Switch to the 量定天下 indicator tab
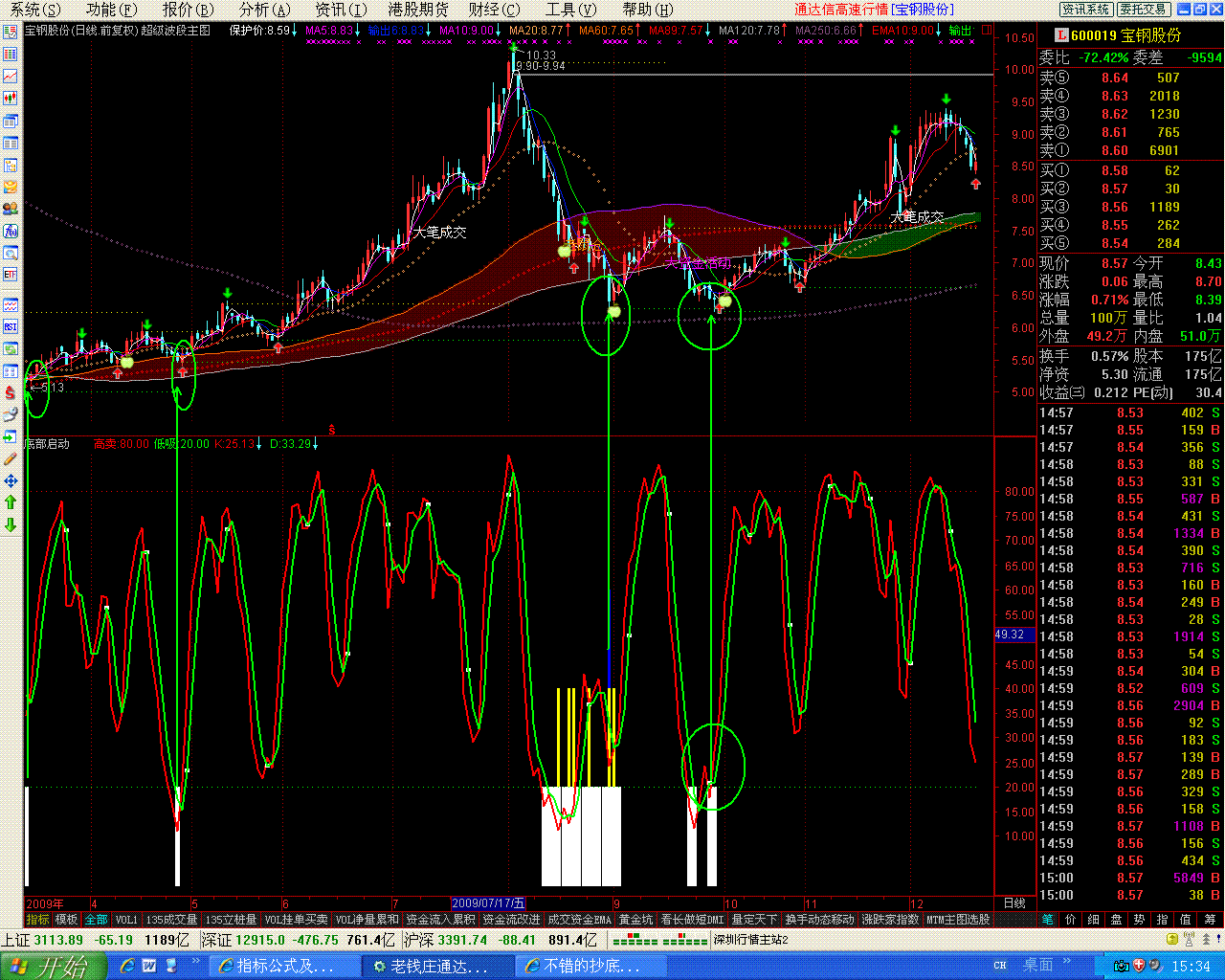Image resolution: width=1225 pixels, height=980 pixels. click(x=755, y=920)
